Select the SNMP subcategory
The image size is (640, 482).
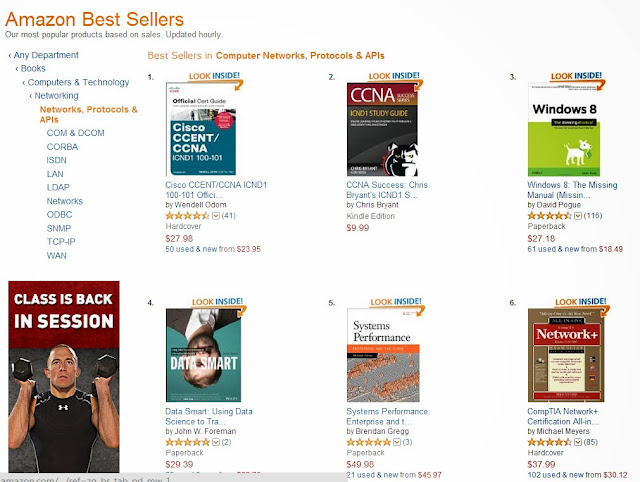coord(59,228)
